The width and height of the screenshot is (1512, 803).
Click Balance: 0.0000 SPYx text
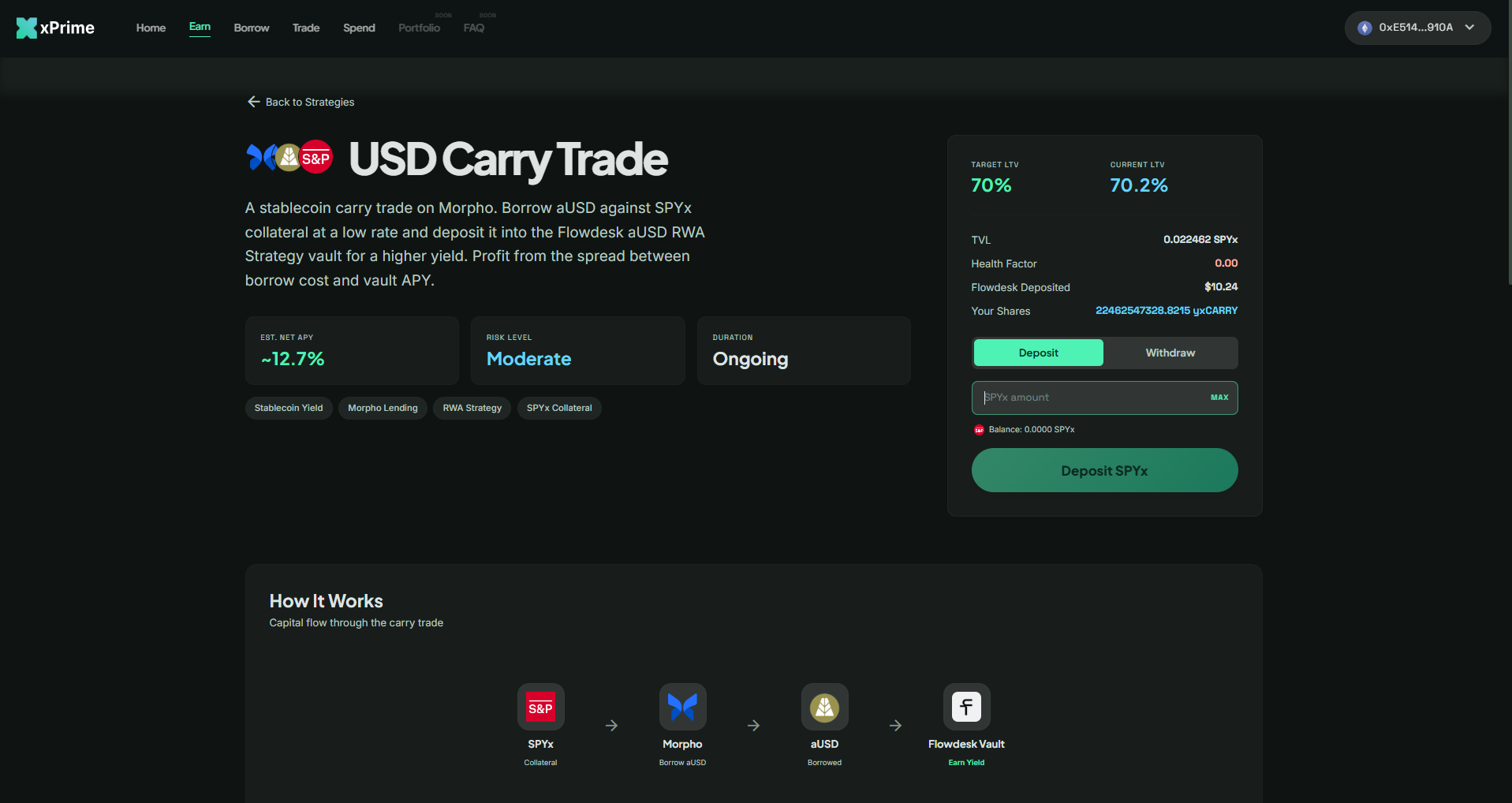pos(1032,430)
